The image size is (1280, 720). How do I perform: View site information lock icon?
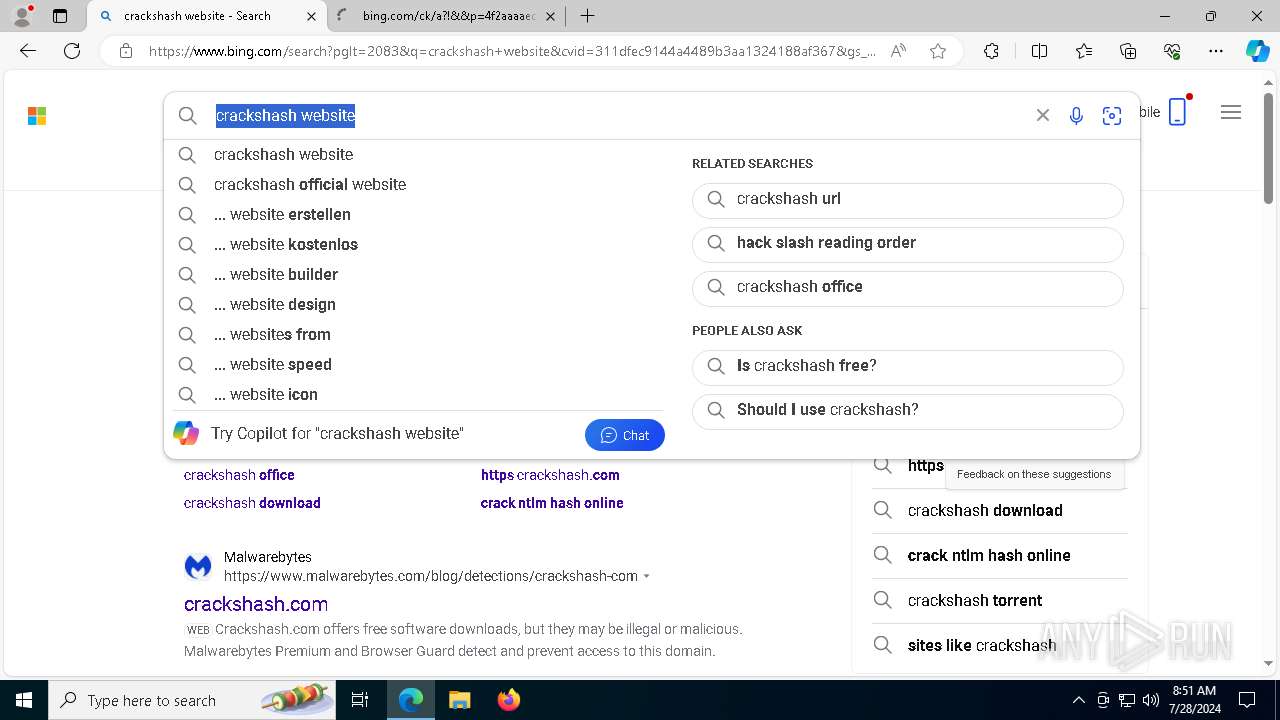pos(126,51)
